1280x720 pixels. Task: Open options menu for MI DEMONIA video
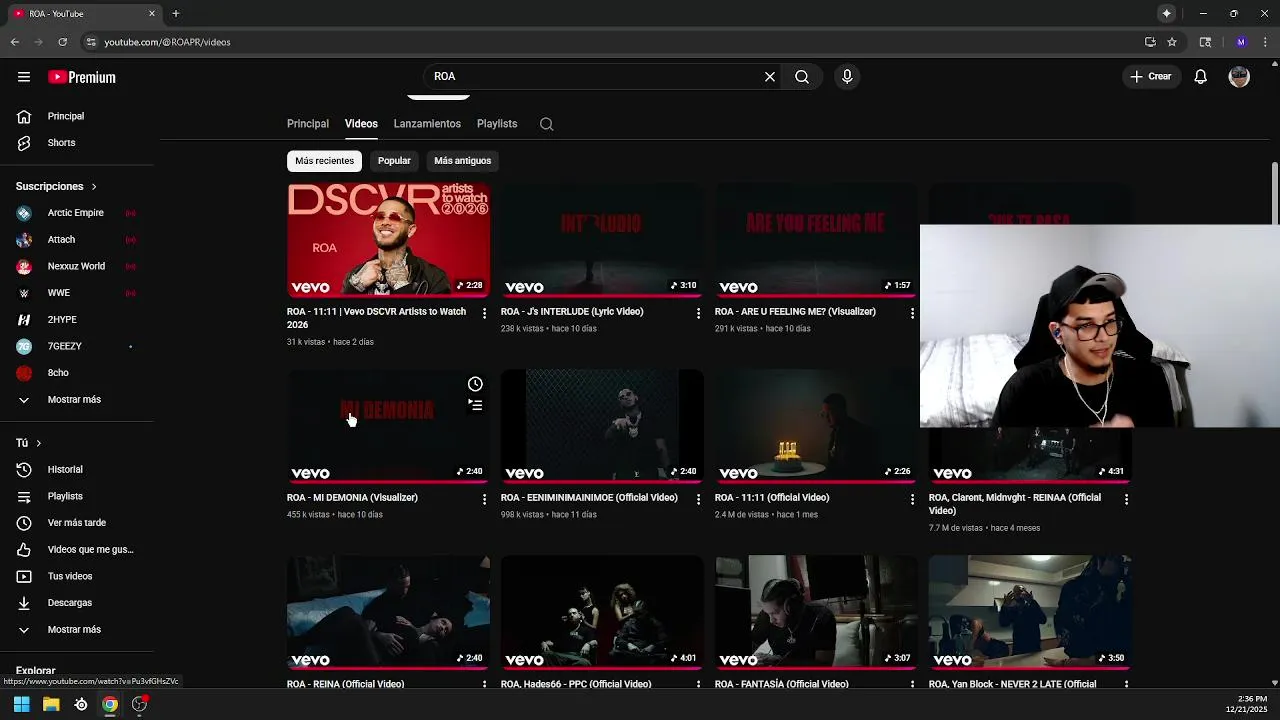(x=484, y=499)
